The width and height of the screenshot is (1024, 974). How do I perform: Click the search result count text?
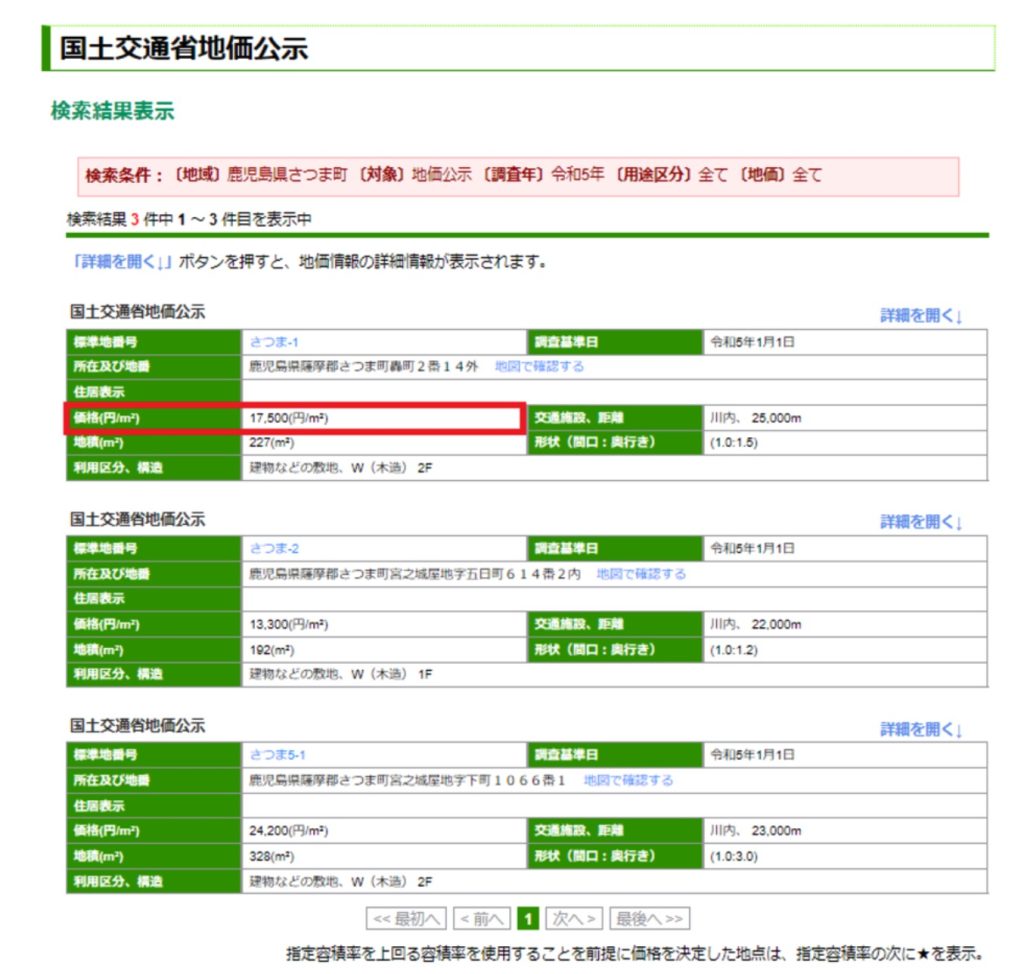(189, 219)
